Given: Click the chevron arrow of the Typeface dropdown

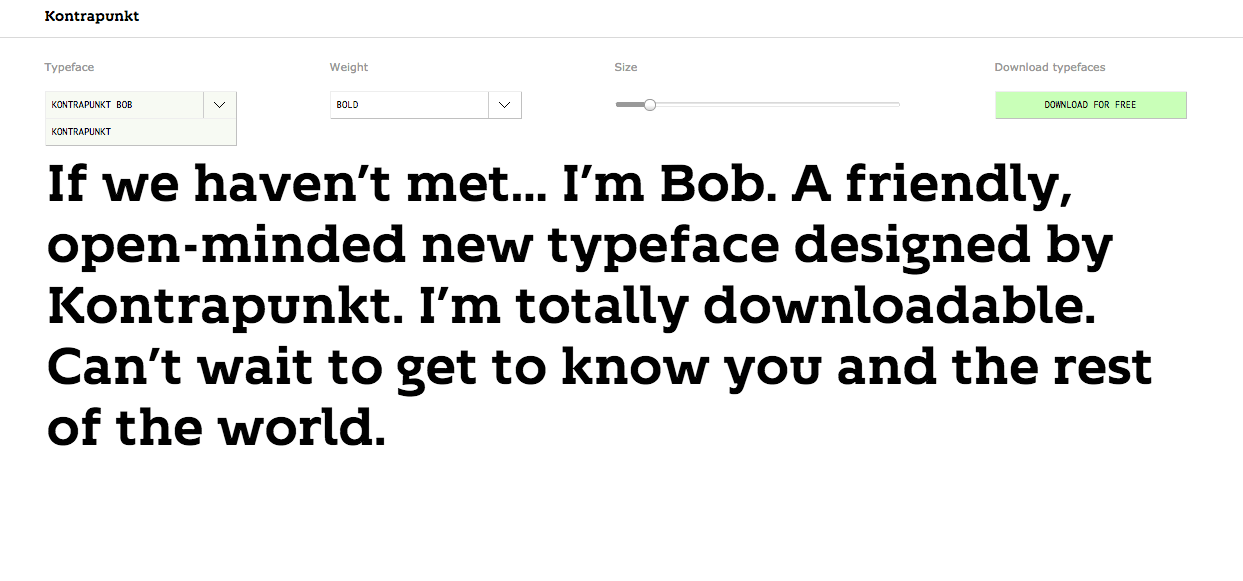Looking at the screenshot, I should (220, 105).
